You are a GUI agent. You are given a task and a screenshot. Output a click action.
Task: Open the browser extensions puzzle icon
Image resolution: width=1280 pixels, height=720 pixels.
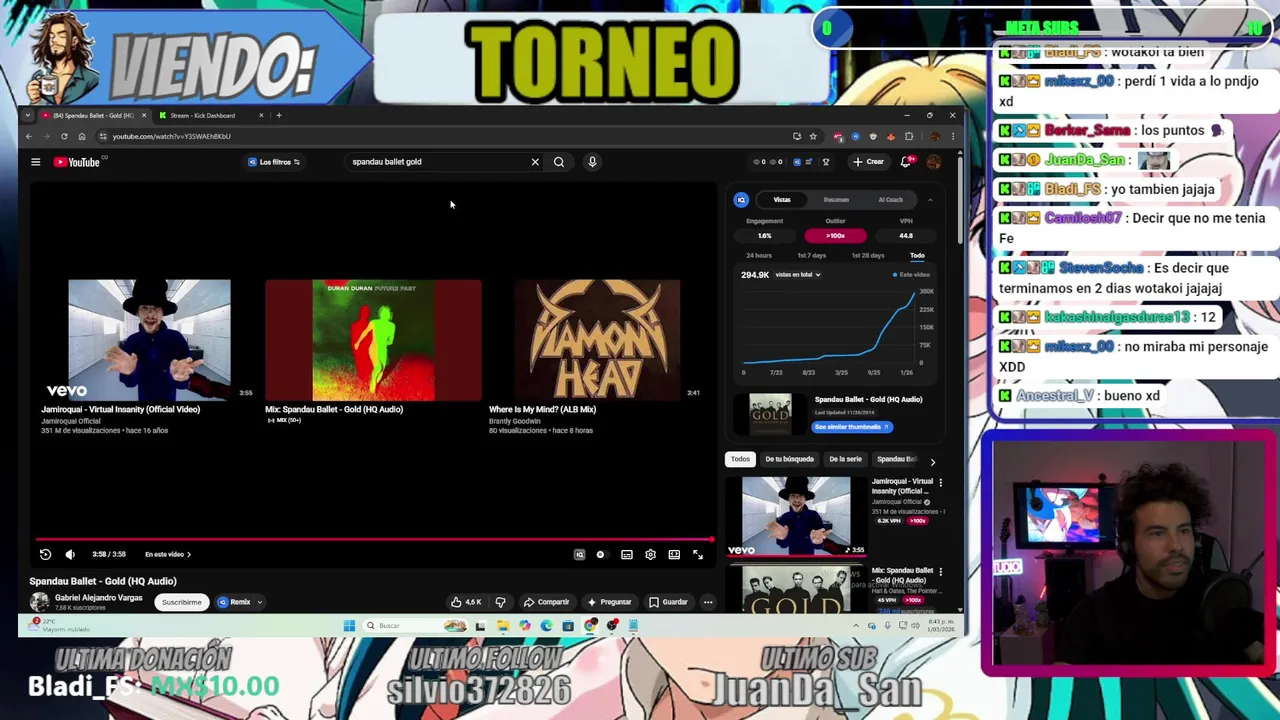pyautogui.click(x=909, y=136)
